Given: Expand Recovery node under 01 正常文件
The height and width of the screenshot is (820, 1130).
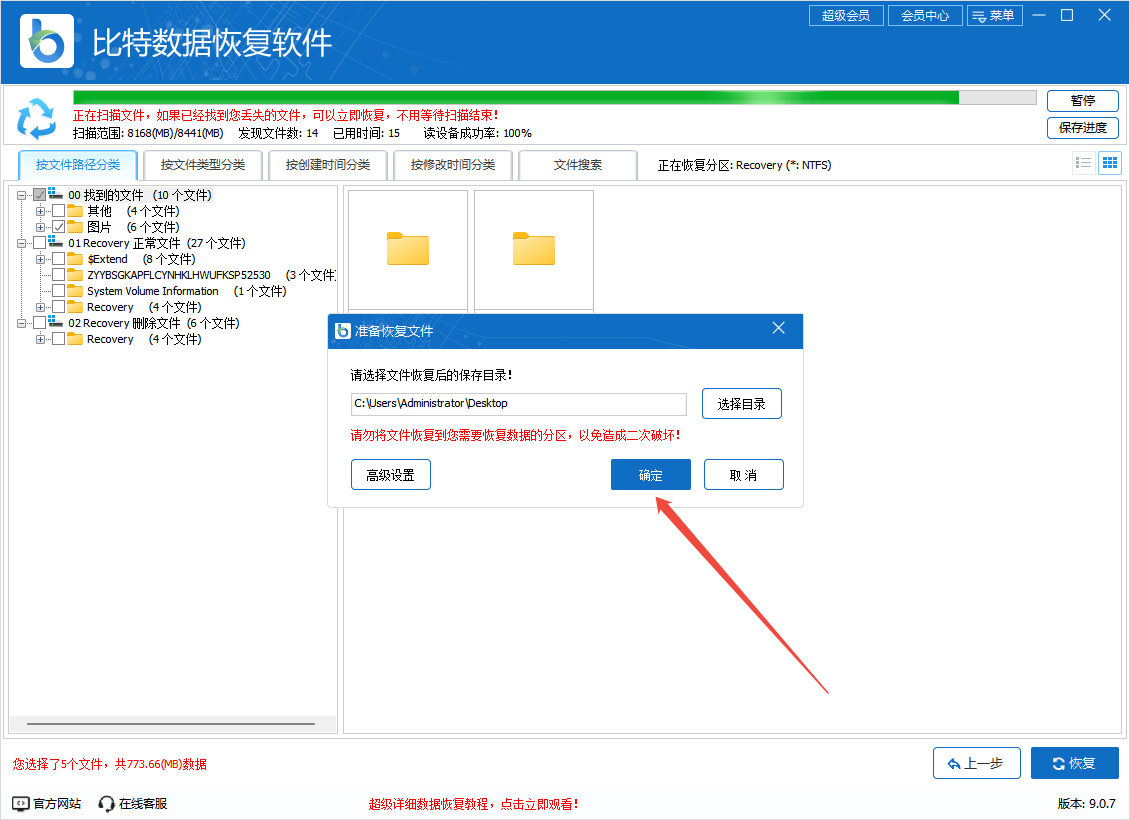Looking at the screenshot, I should click(x=40, y=307).
